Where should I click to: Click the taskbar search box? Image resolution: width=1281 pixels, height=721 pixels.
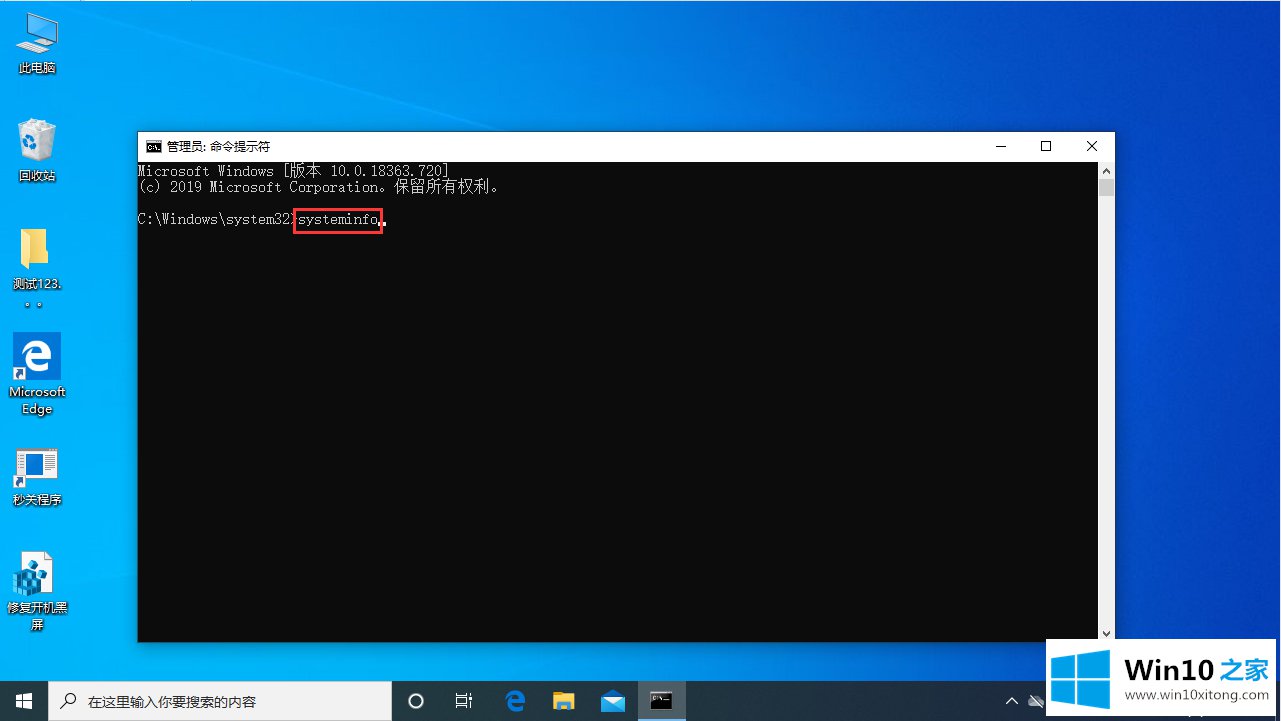[220, 701]
